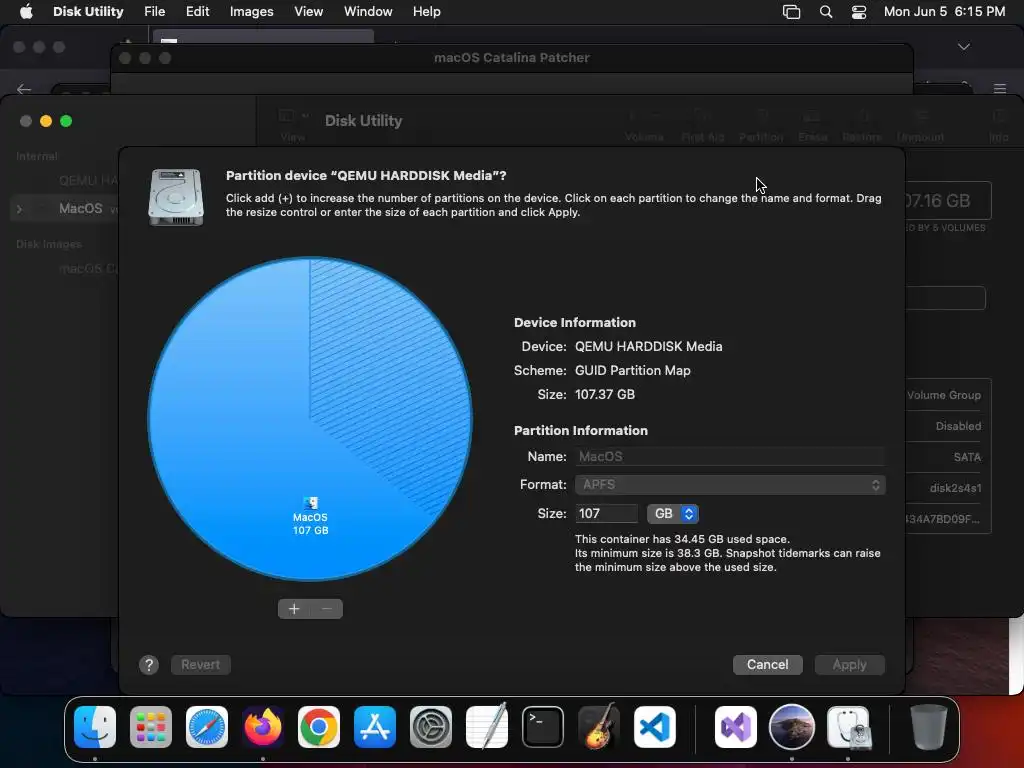
Task: Click the Info toolbar button
Action: point(999,126)
